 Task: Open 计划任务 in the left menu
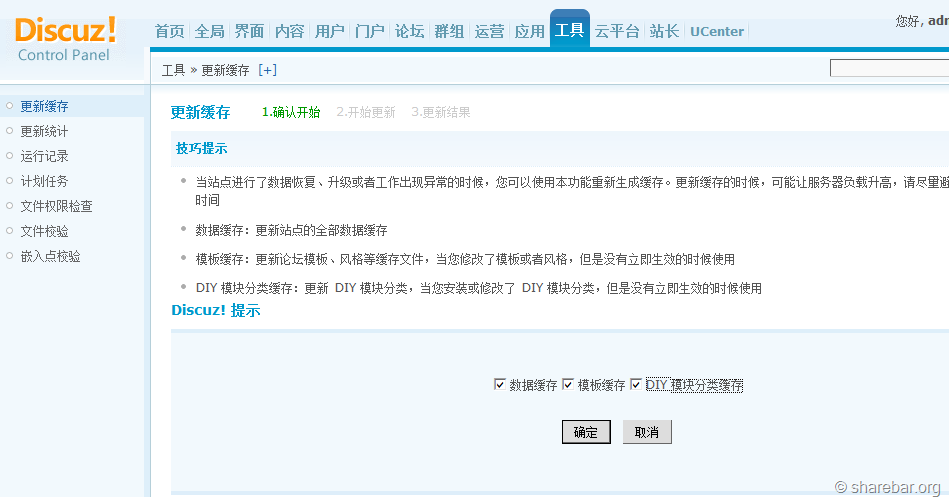(44, 181)
